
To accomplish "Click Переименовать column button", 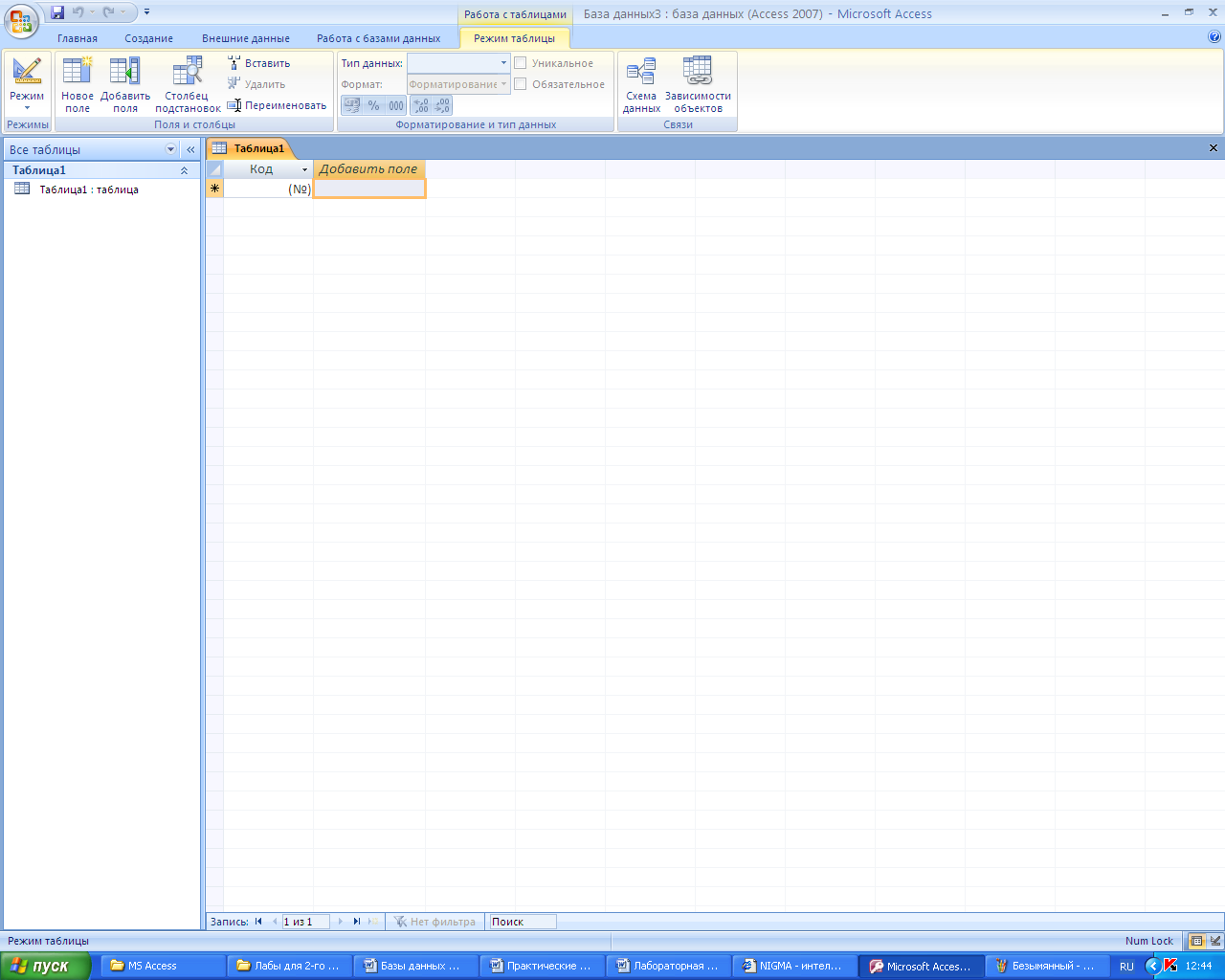I will click(277, 105).
